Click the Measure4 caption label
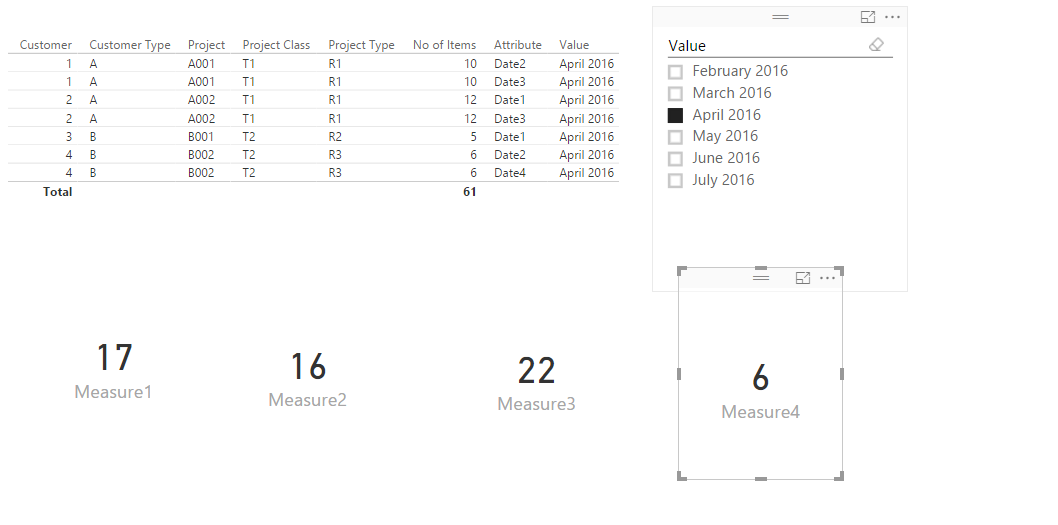This screenshot has height=525, width=1058. tap(760, 412)
